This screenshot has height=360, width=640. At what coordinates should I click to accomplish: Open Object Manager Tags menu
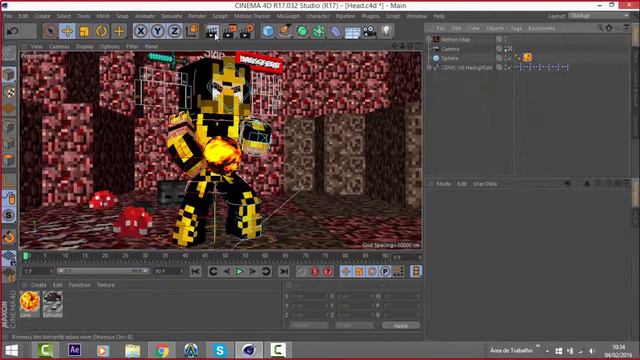tap(516, 28)
